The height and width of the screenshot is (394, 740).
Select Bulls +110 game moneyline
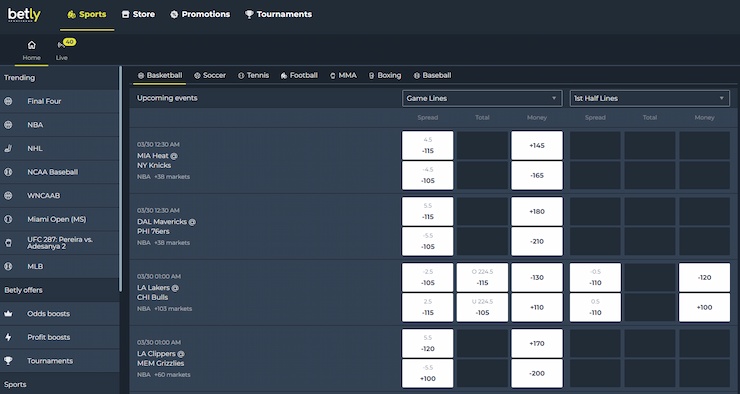point(537,307)
